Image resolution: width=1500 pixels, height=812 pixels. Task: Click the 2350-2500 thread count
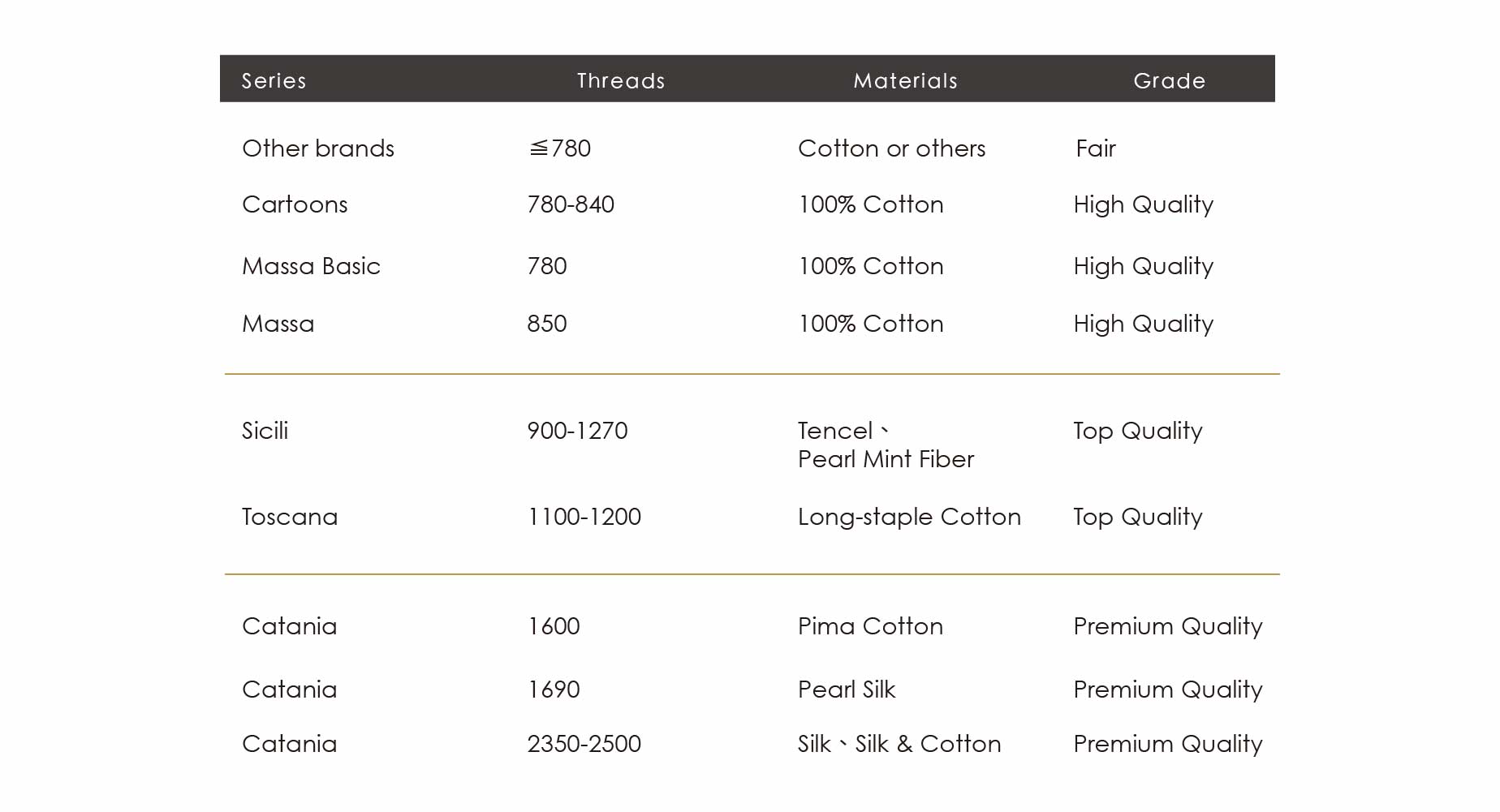[584, 744]
